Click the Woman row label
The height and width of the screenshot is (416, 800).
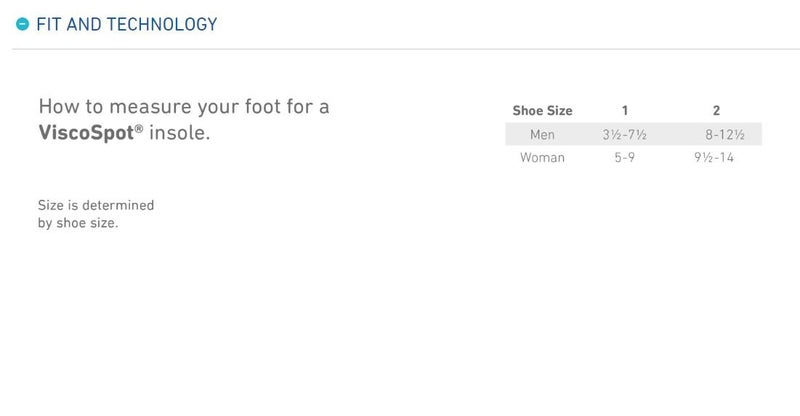tap(542, 158)
